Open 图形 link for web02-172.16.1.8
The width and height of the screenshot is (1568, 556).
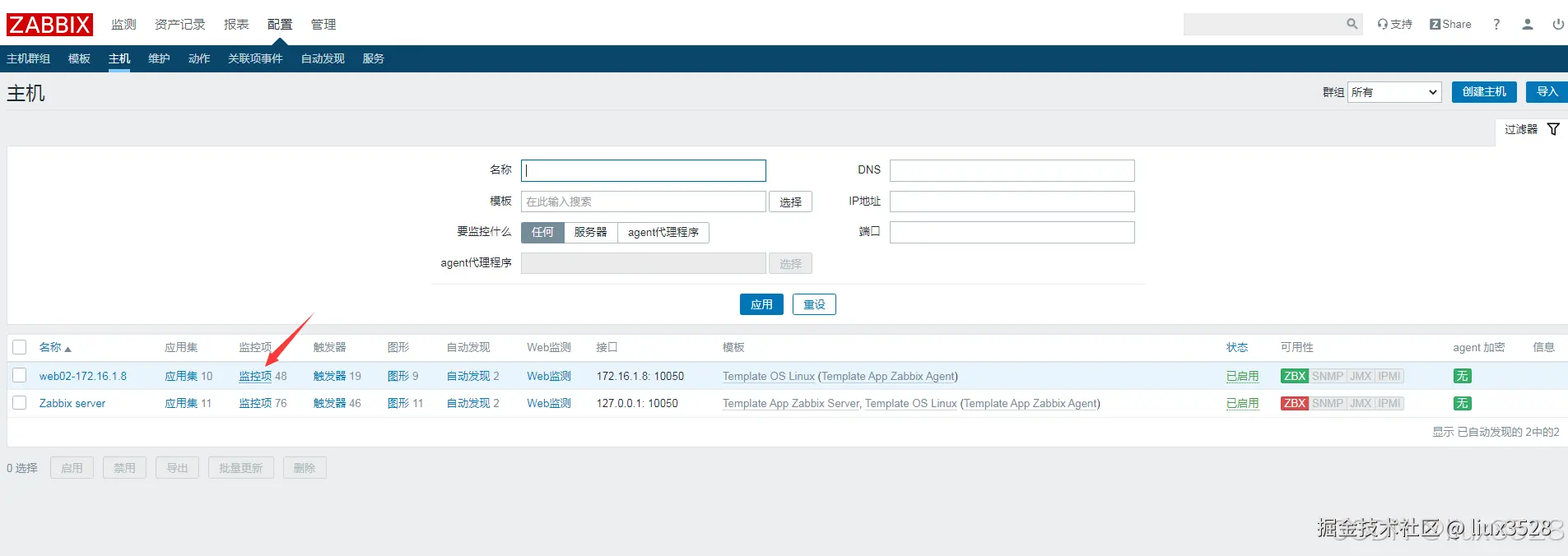(398, 376)
